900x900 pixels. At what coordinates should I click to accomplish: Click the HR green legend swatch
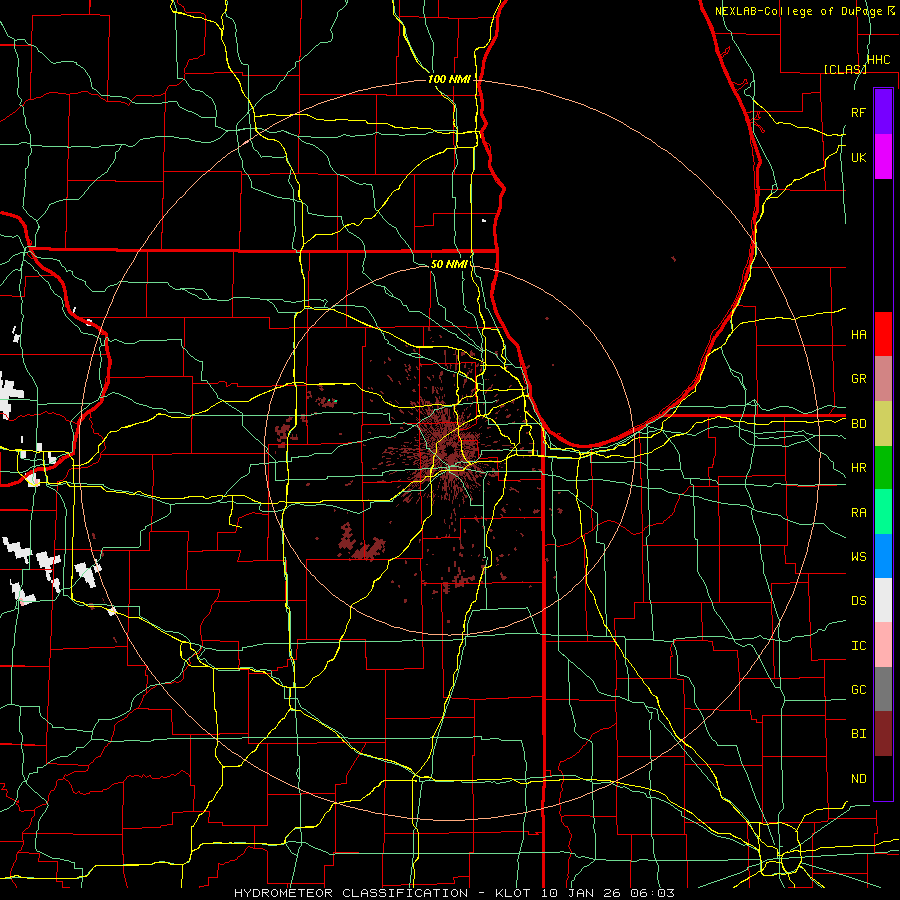883,467
